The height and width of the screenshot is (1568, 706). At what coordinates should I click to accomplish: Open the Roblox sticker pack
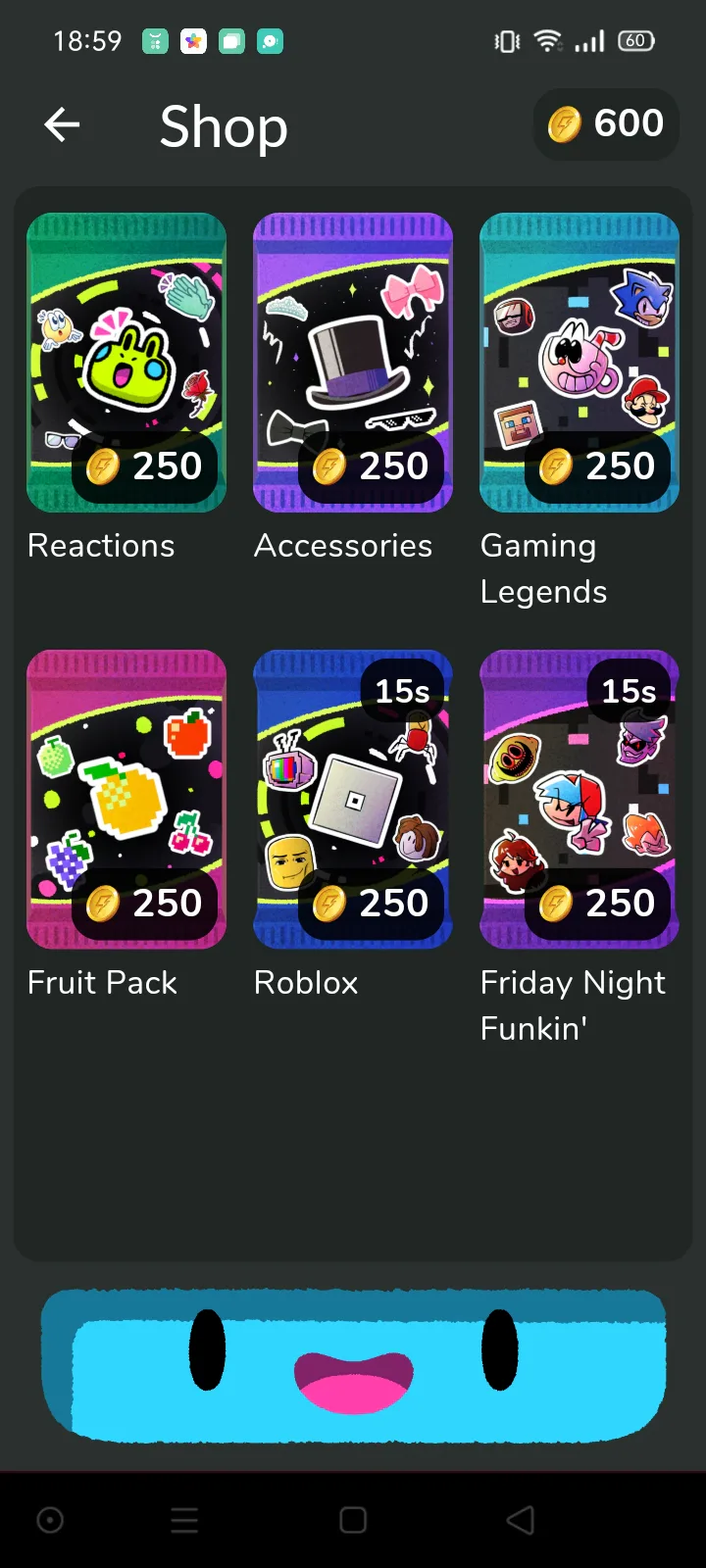353,800
